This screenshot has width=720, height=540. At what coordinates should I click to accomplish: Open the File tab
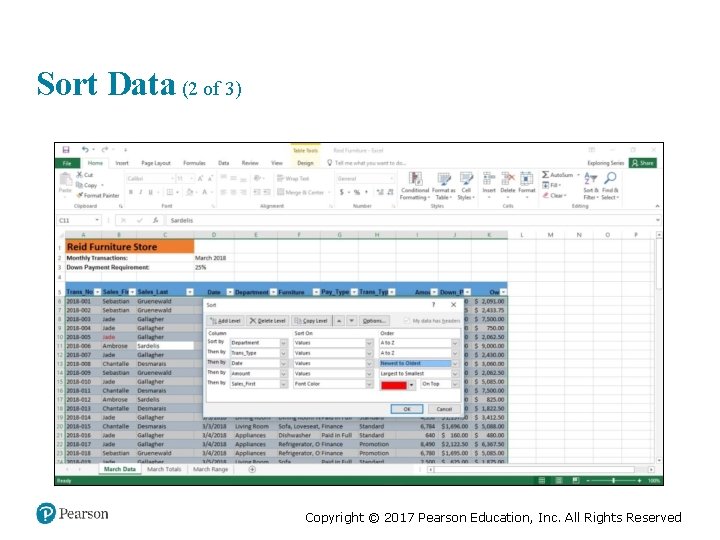coord(67,163)
